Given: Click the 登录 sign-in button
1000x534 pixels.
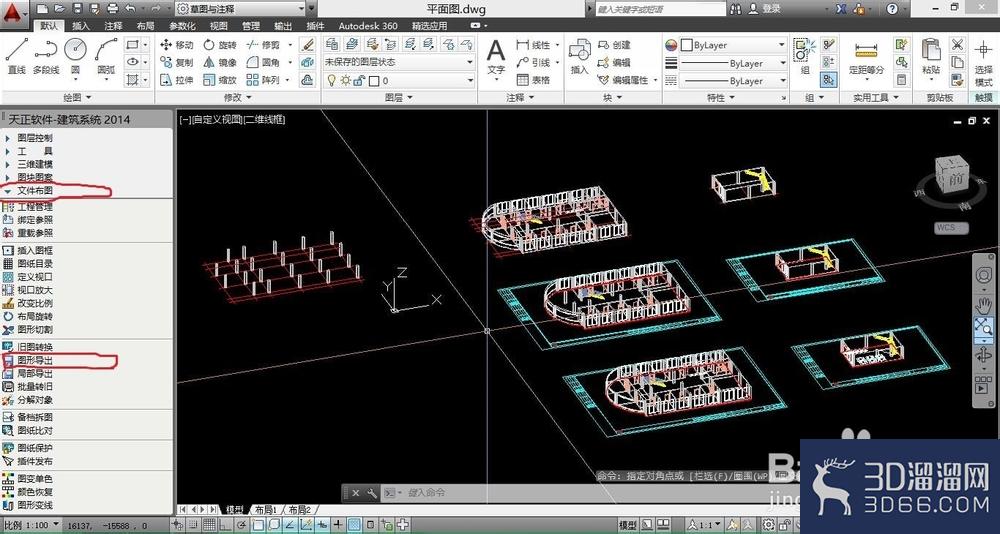Looking at the screenshot, I should (x=765, y=9).
